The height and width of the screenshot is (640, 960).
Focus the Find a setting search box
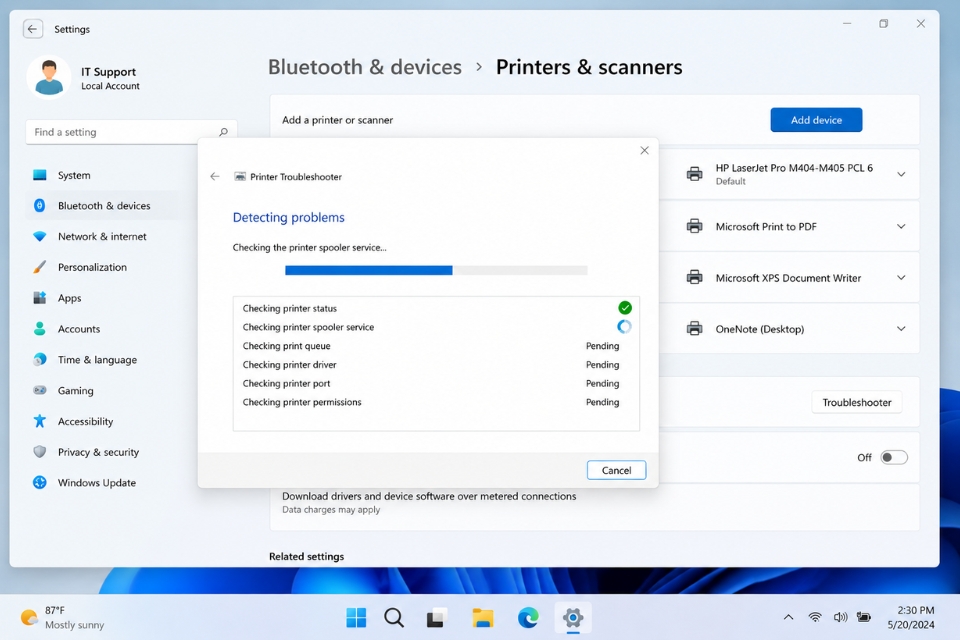tap(131, 132)
